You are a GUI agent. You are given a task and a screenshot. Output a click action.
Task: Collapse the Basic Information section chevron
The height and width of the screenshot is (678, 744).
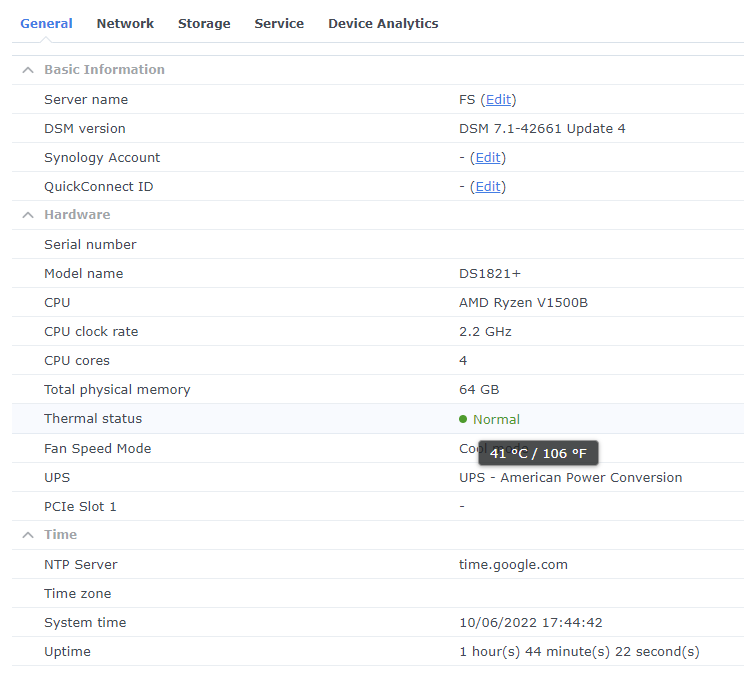[28, 70]
